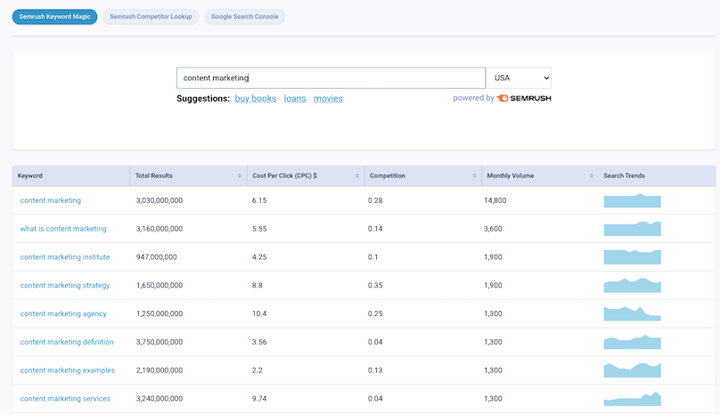The height and width of the screenshot is (415, 720).
Task: Click trend chart for 'content marketing examples'
Action: tap(632, 370)
